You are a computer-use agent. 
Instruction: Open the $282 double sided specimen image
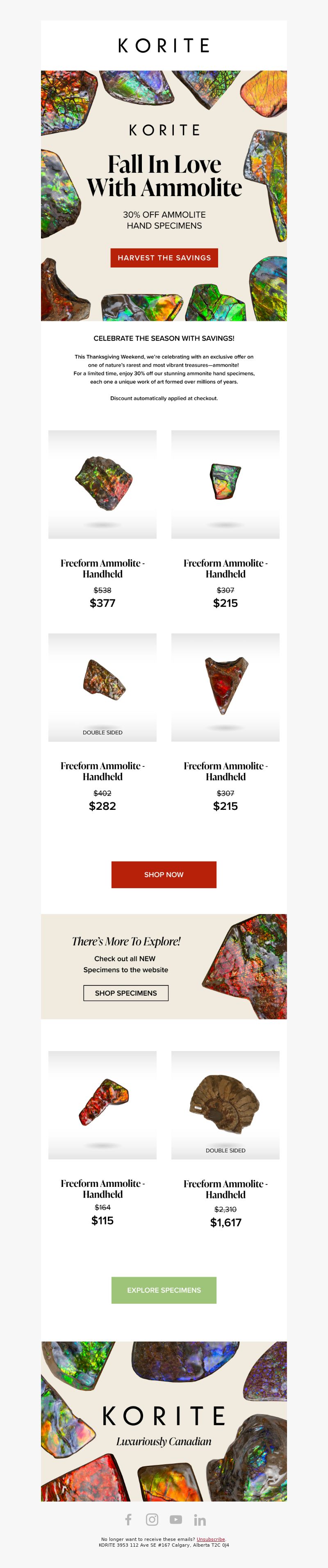click(x=102, y=687)
